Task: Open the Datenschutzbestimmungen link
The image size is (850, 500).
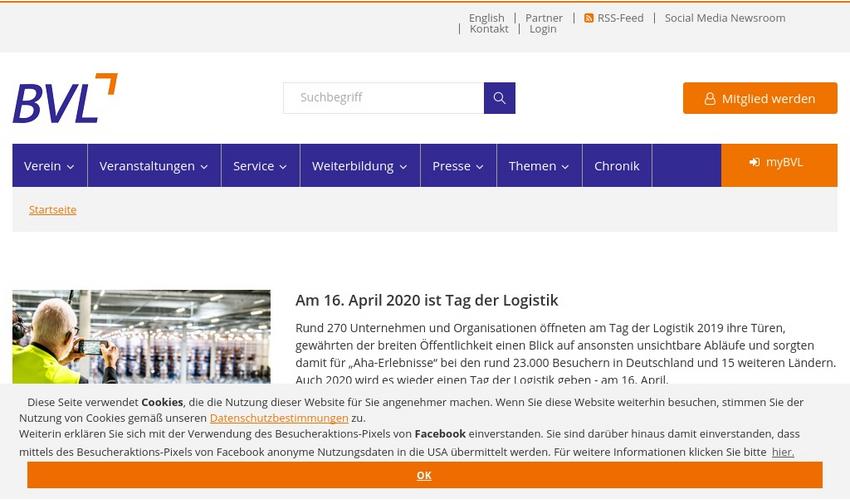Action: tap(279, 418)
